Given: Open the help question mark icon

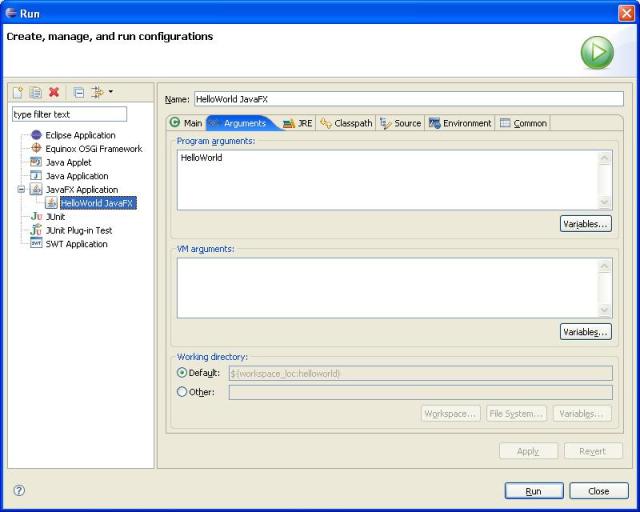Looking at the screenshot, I should [19, 490].
